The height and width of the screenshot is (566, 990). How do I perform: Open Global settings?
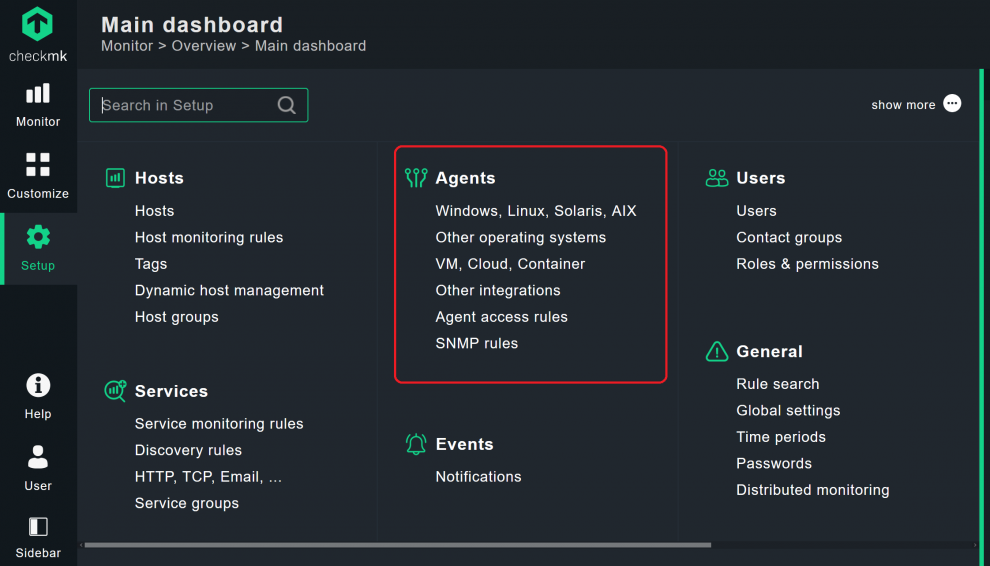tap(788, 410)
